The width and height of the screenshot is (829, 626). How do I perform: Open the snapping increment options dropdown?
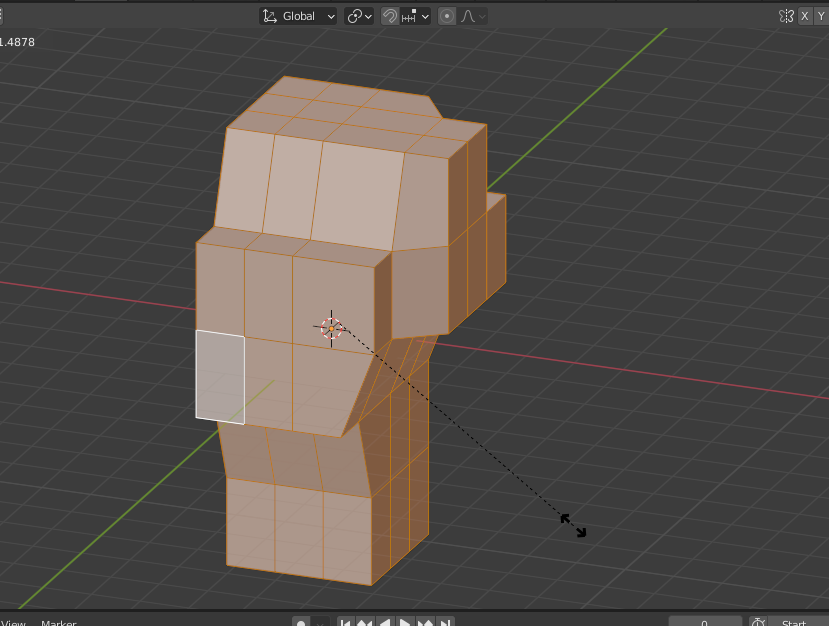416,16
